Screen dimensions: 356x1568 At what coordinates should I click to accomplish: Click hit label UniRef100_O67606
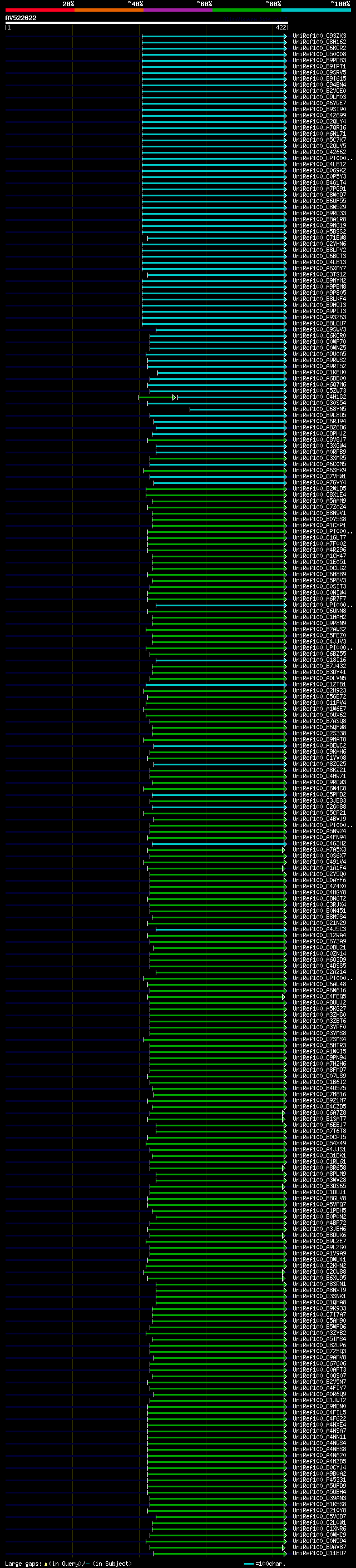[319, 1363]
